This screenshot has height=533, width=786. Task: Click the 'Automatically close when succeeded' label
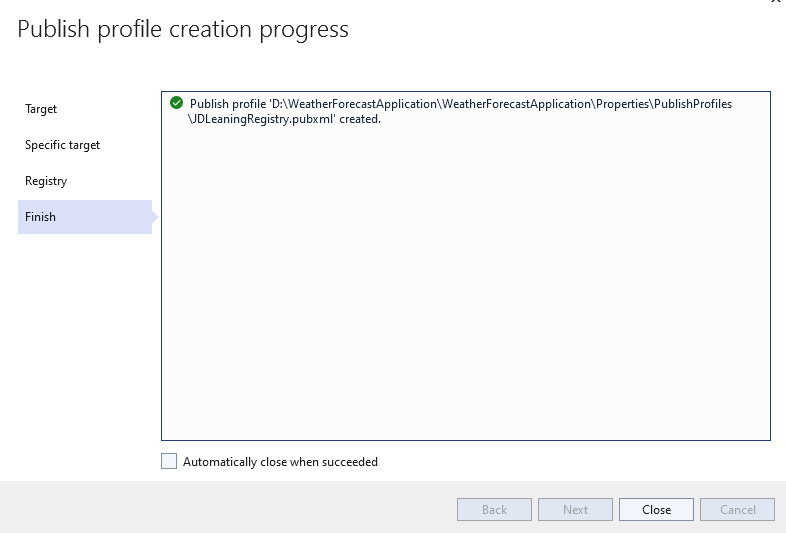click(x=280, y=462)
